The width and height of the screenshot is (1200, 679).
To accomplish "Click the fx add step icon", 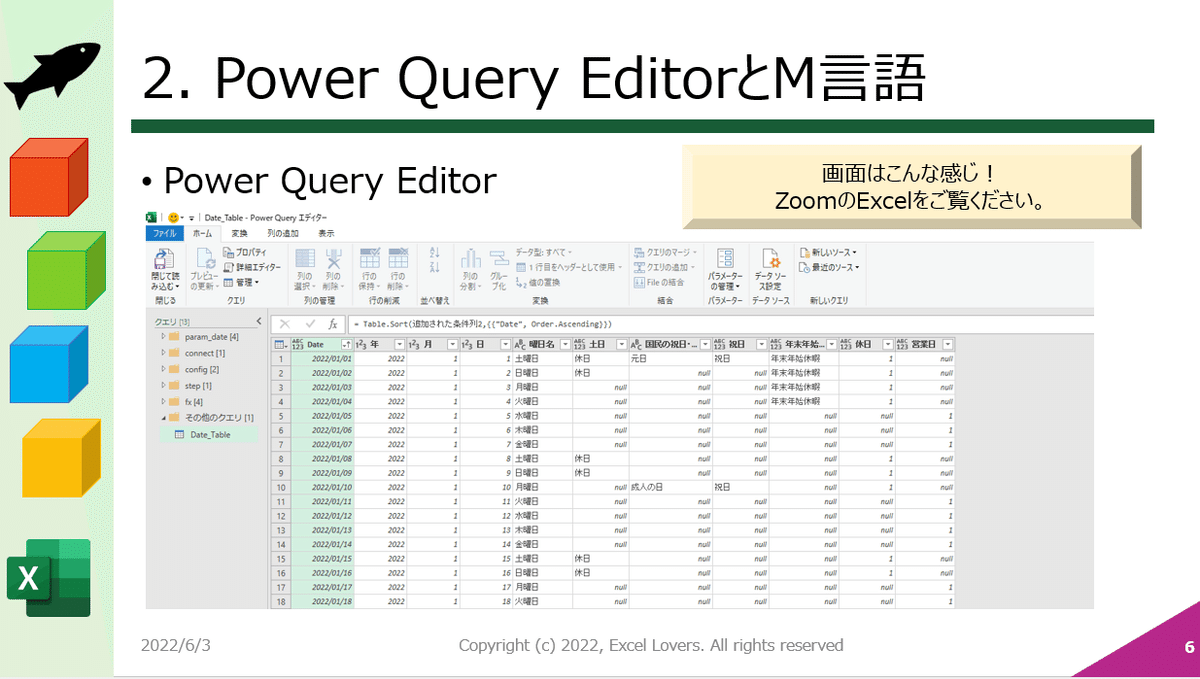I will pos(333,324).
